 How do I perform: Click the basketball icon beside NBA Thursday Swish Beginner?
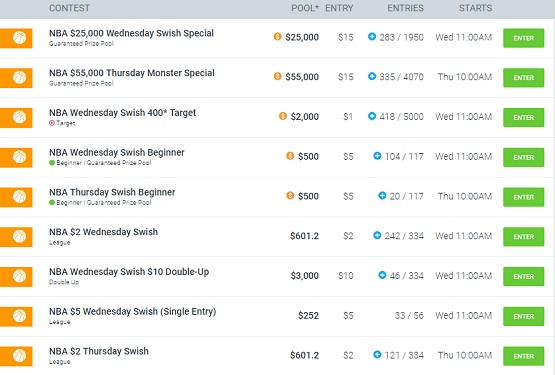pos(19,197)
